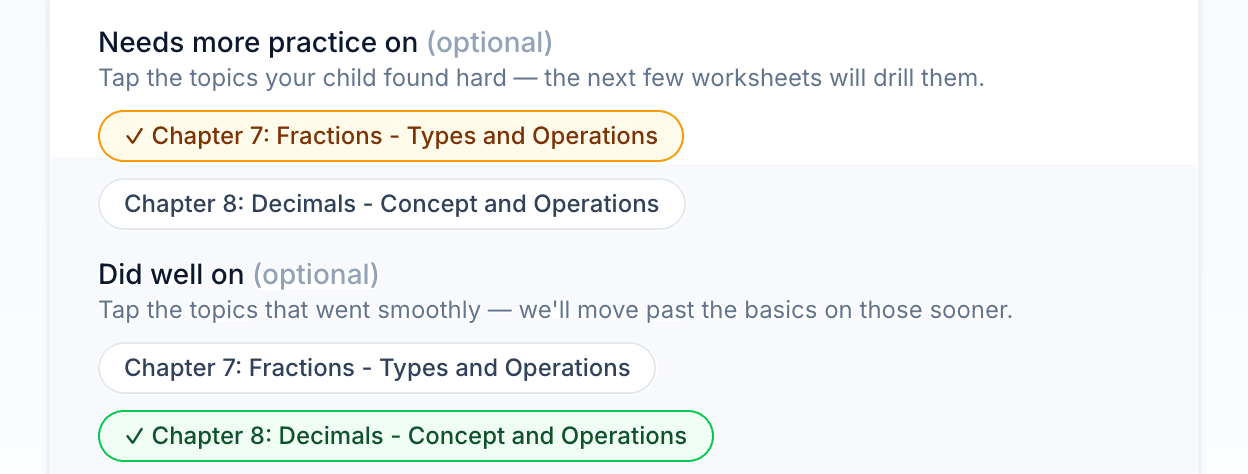The image size is (1248, 474).
Task: Mark Chapter 7 Fractions as done well
Action: coord(377,368)
